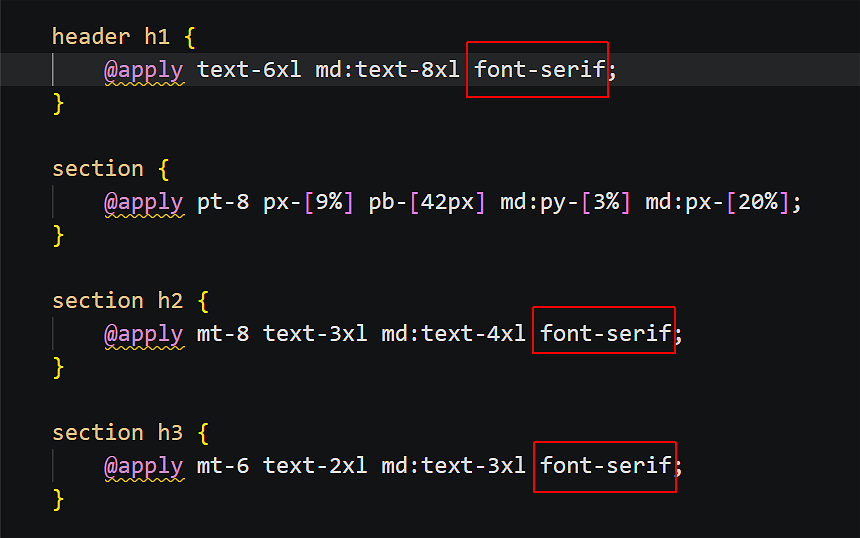Click 'text-3xl' in the section h2 rule
Image resolution: width=860 pixels, height=538 pixels.
[315, 334]
